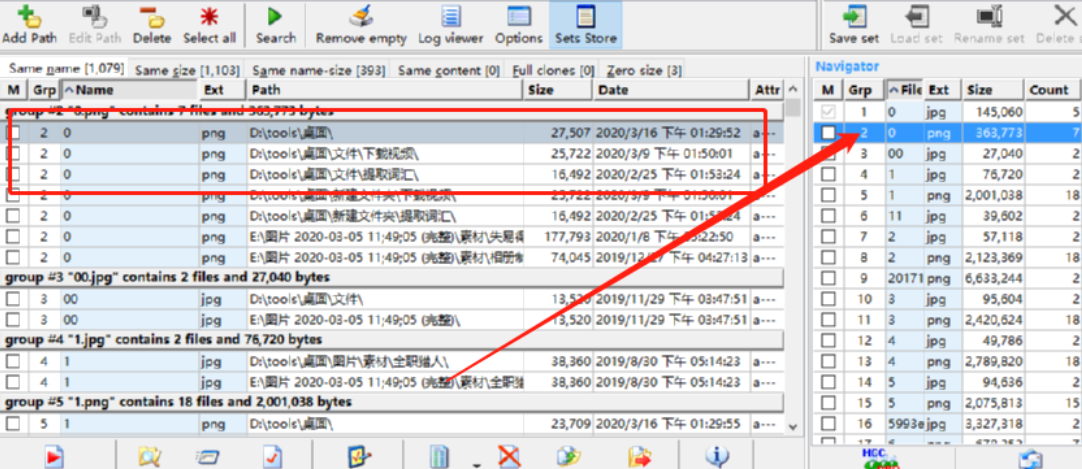Sort file list by Date column
Image resolution: width=1082 pixels, height=469 pixels.
coord(671,90)
